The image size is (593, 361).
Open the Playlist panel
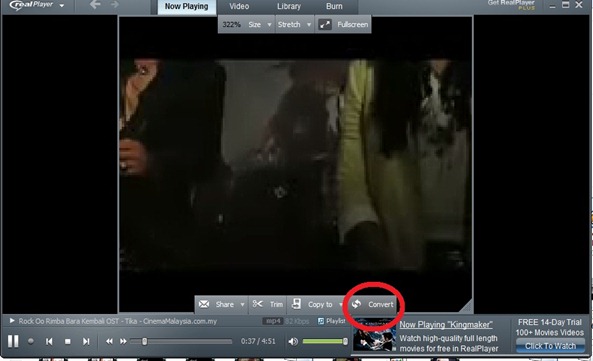tap(331, 321)
